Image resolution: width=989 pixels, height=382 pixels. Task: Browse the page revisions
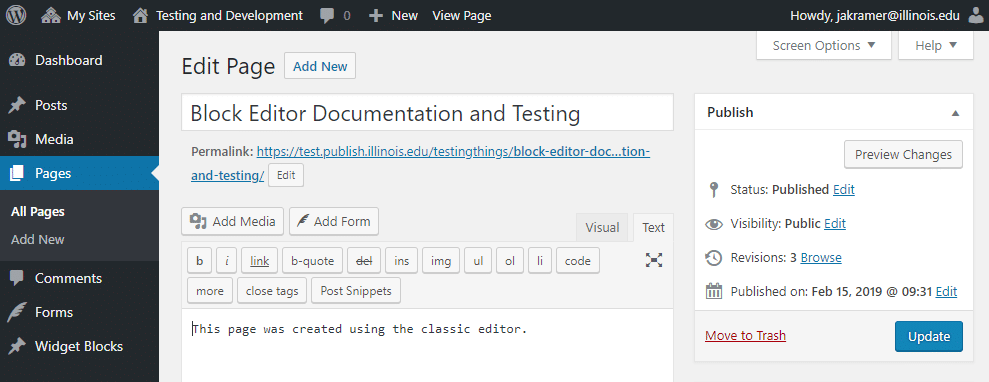coord(821,257)
